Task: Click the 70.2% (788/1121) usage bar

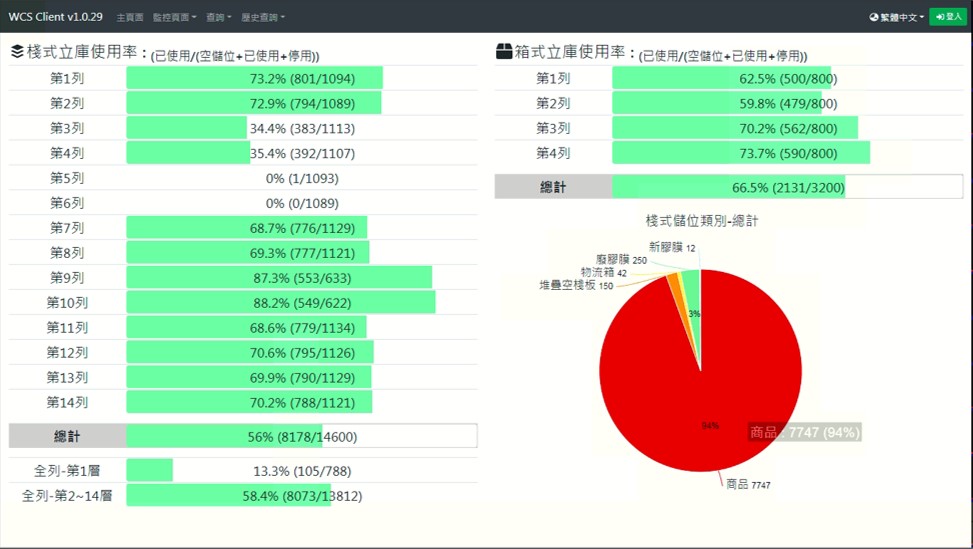Action: 249,402
